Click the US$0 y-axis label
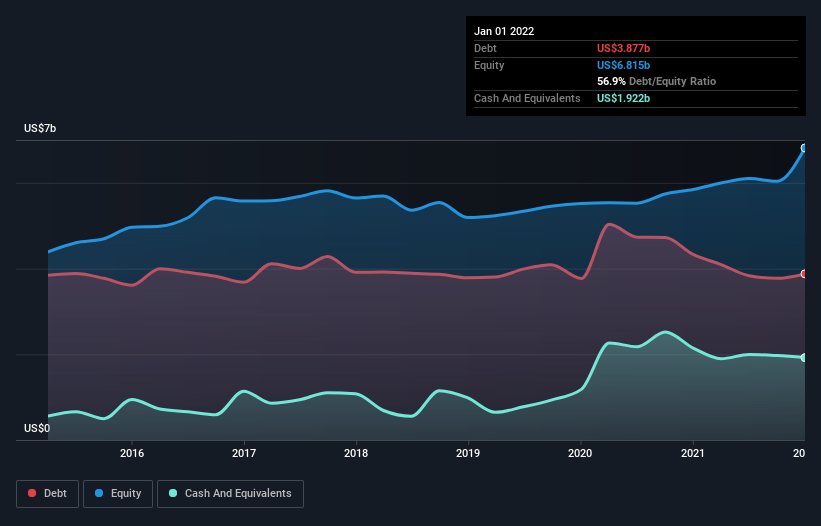 37,428
